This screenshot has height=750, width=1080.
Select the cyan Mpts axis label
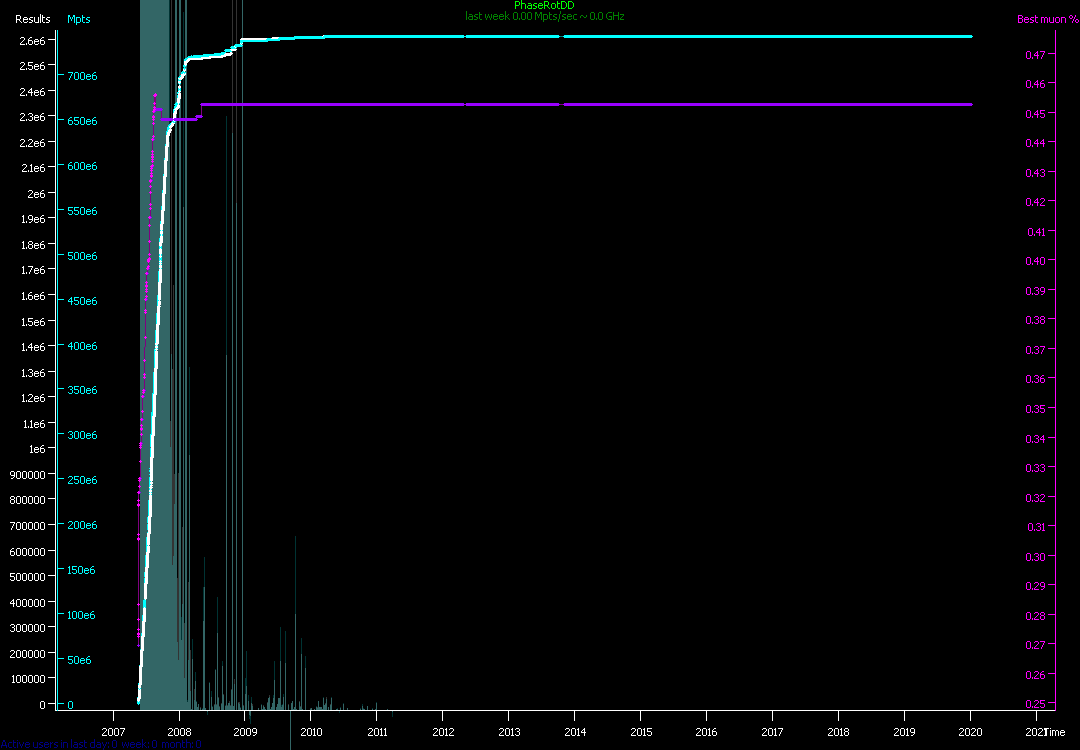point(78,19)
